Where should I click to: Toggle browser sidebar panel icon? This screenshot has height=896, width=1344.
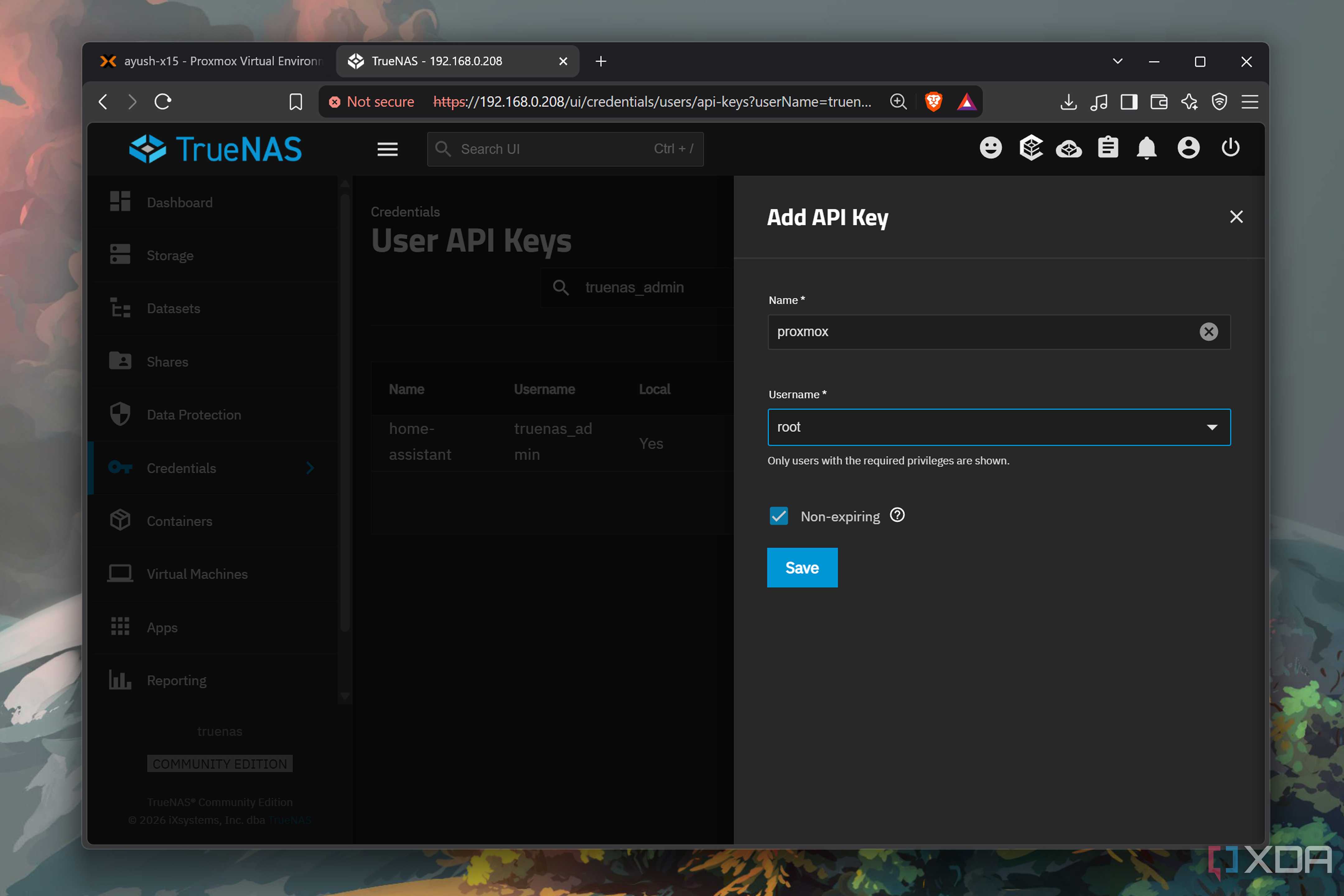click(1129, 102)
